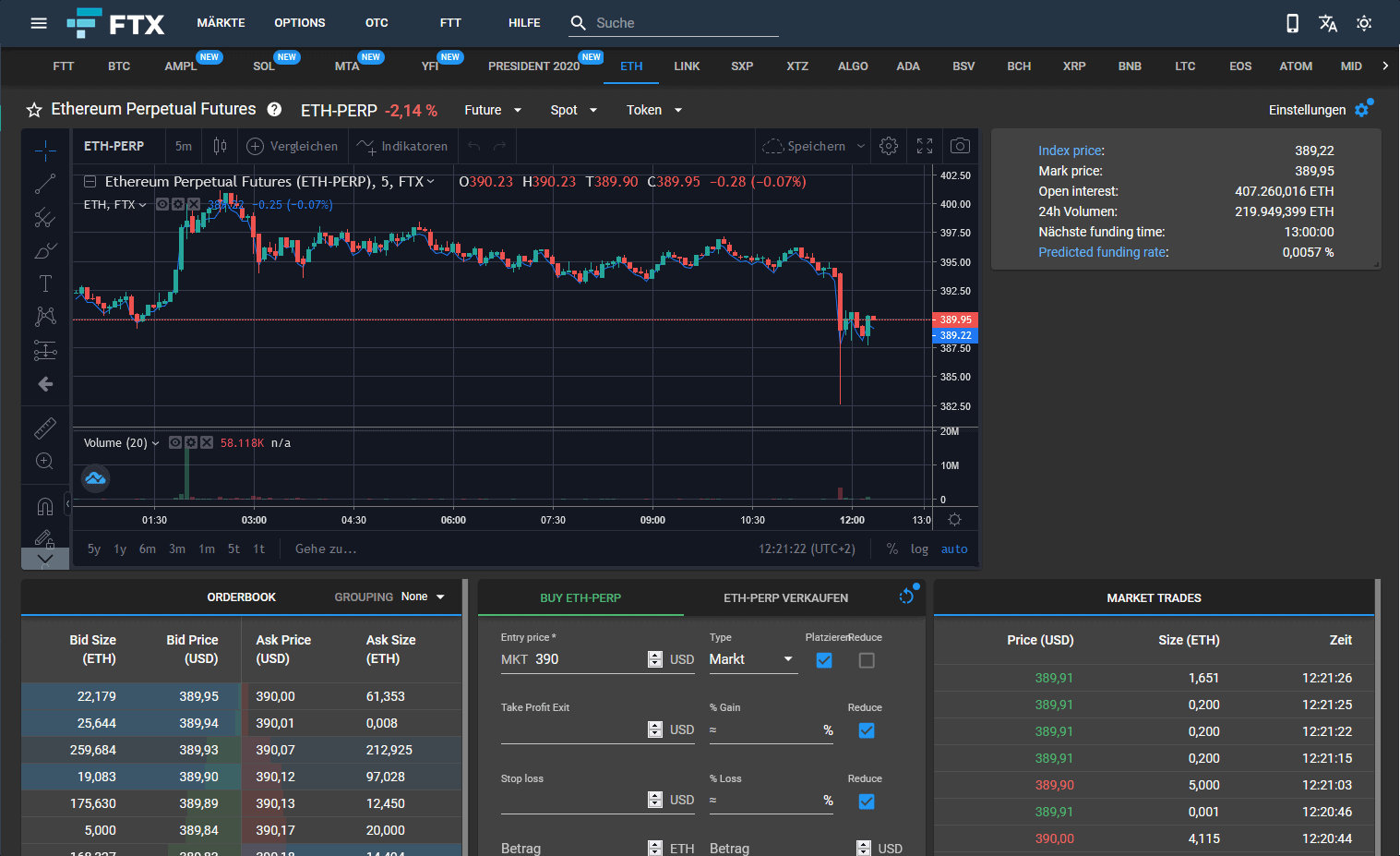Select the crosshair cursor tool
Image resolution: width=1400 pixels, height=856 pixels.
[45, 151]
